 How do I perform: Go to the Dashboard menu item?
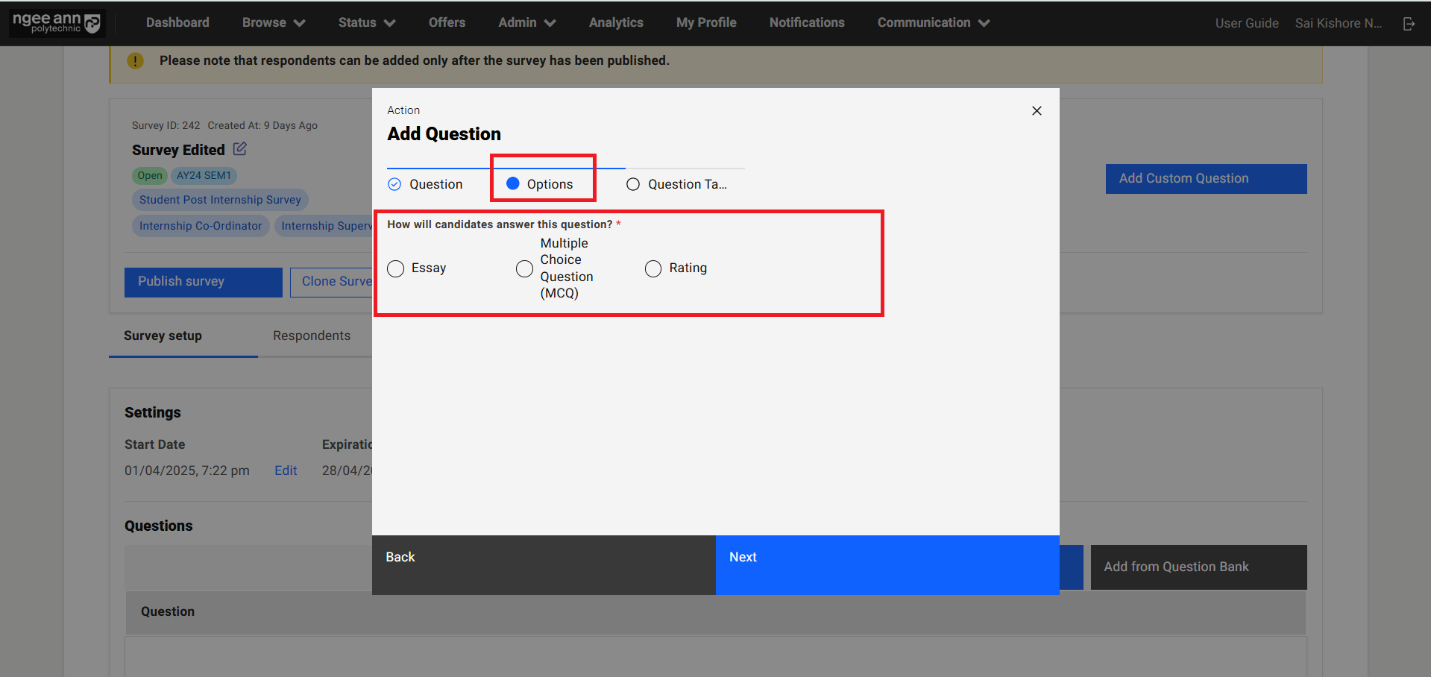click(177, 22)
